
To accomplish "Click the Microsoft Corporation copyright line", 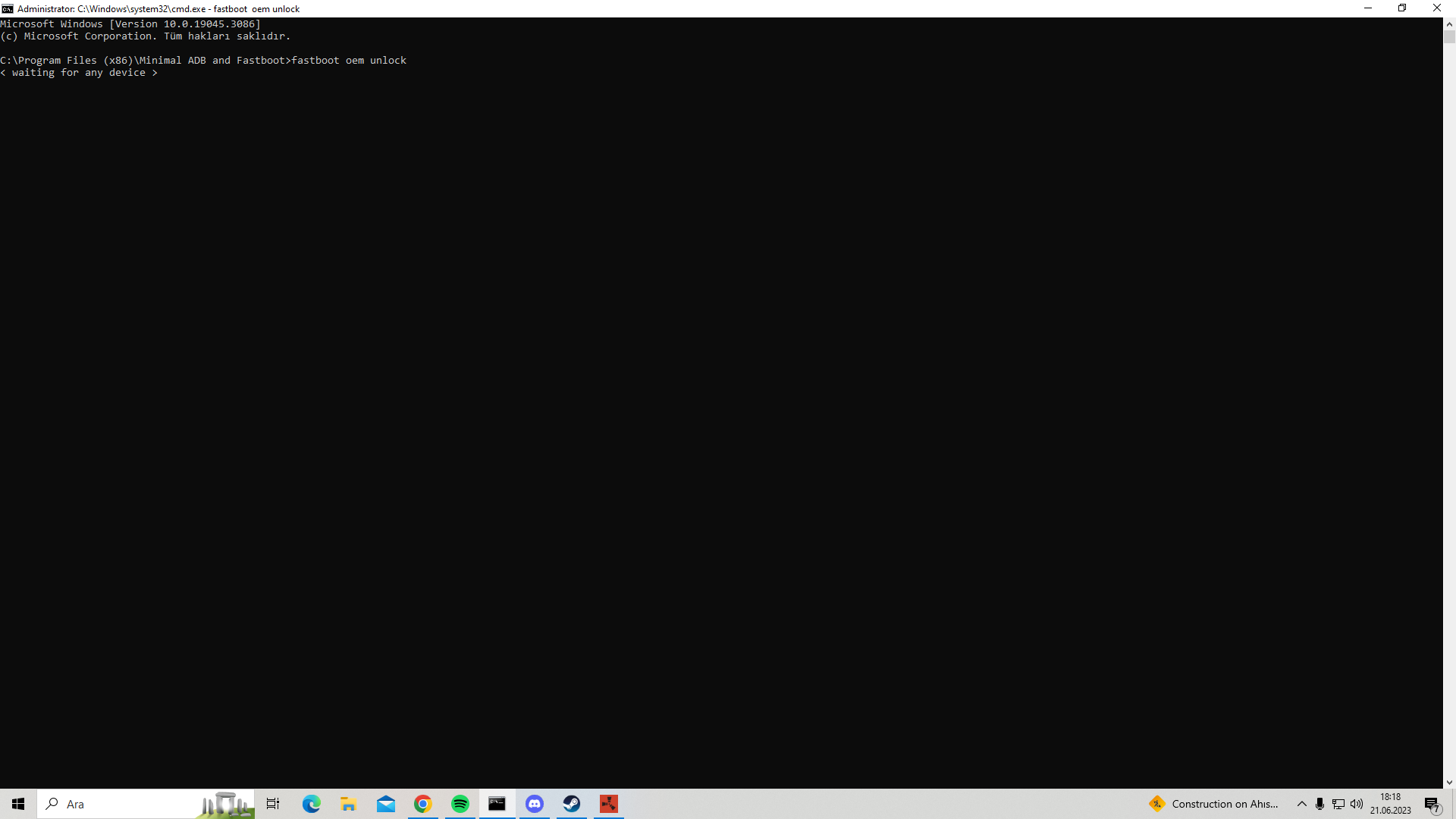I will tap(146, 36).
